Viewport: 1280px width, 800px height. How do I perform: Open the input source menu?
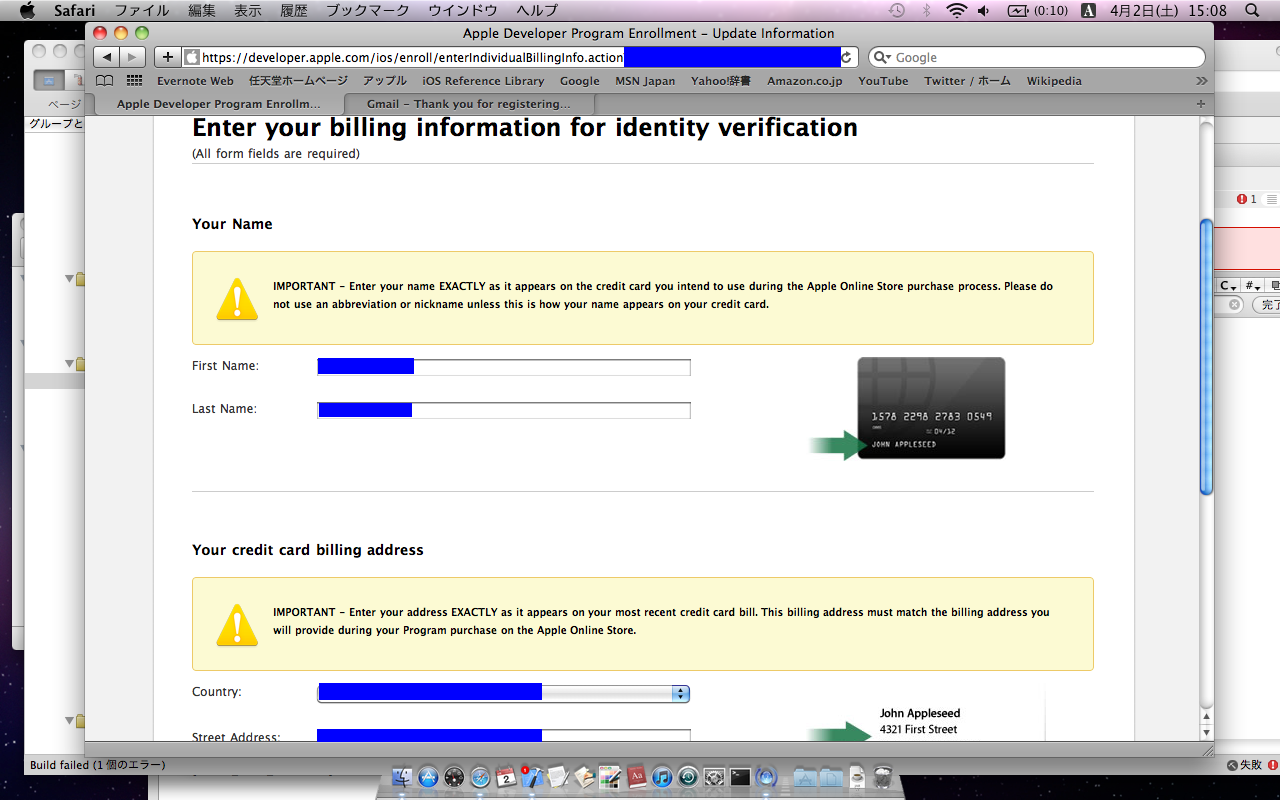pos(1089,10)
